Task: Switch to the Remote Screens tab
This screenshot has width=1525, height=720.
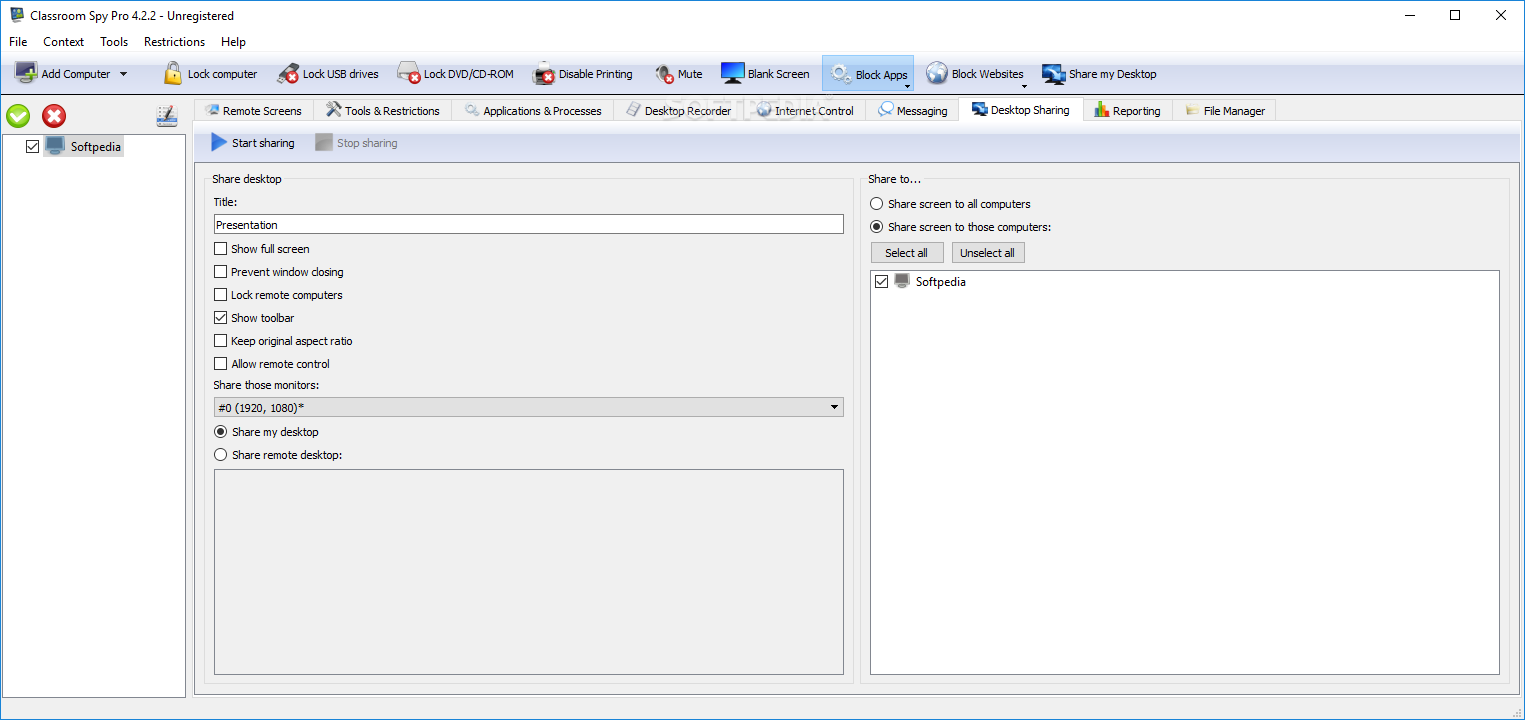Action: point(253,111)
